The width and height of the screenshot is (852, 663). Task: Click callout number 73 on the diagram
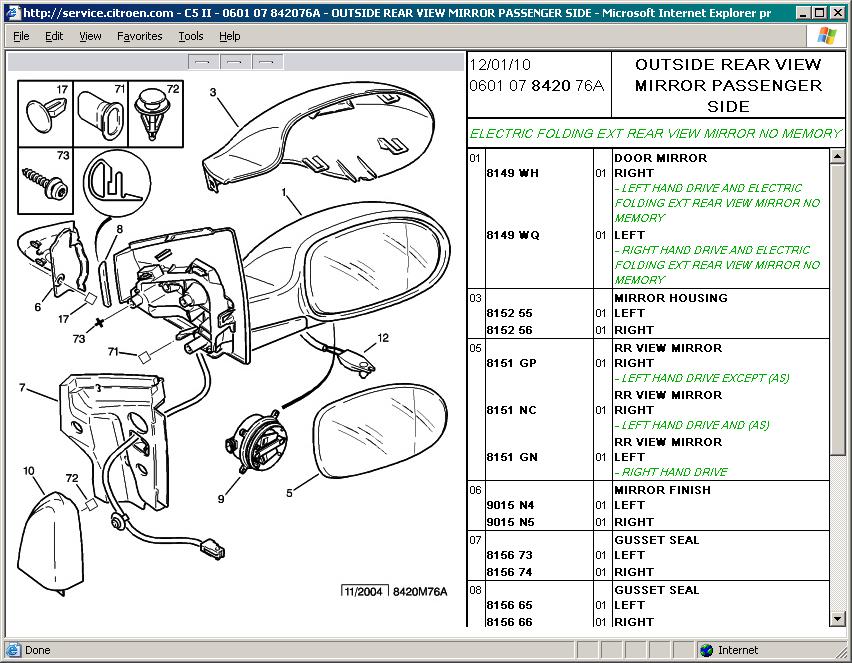coord(79,339)
